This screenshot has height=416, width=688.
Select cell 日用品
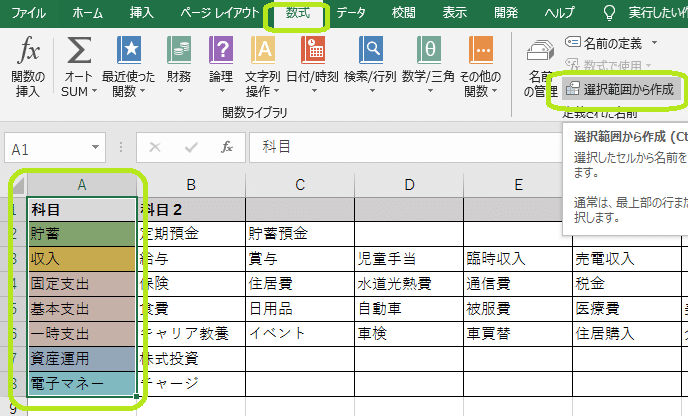click(x=300, y=309)
